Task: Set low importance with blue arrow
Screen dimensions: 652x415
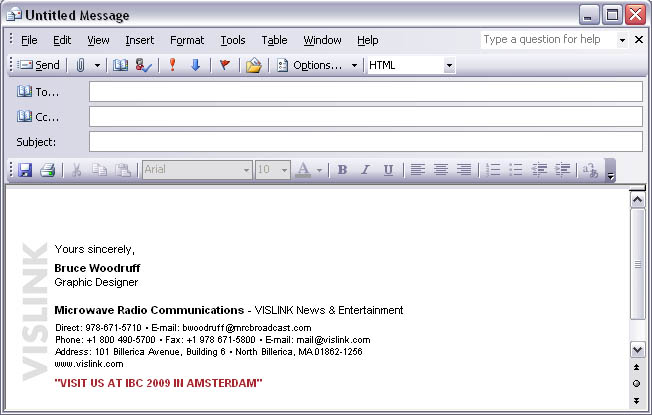Action: click(195, 65)
